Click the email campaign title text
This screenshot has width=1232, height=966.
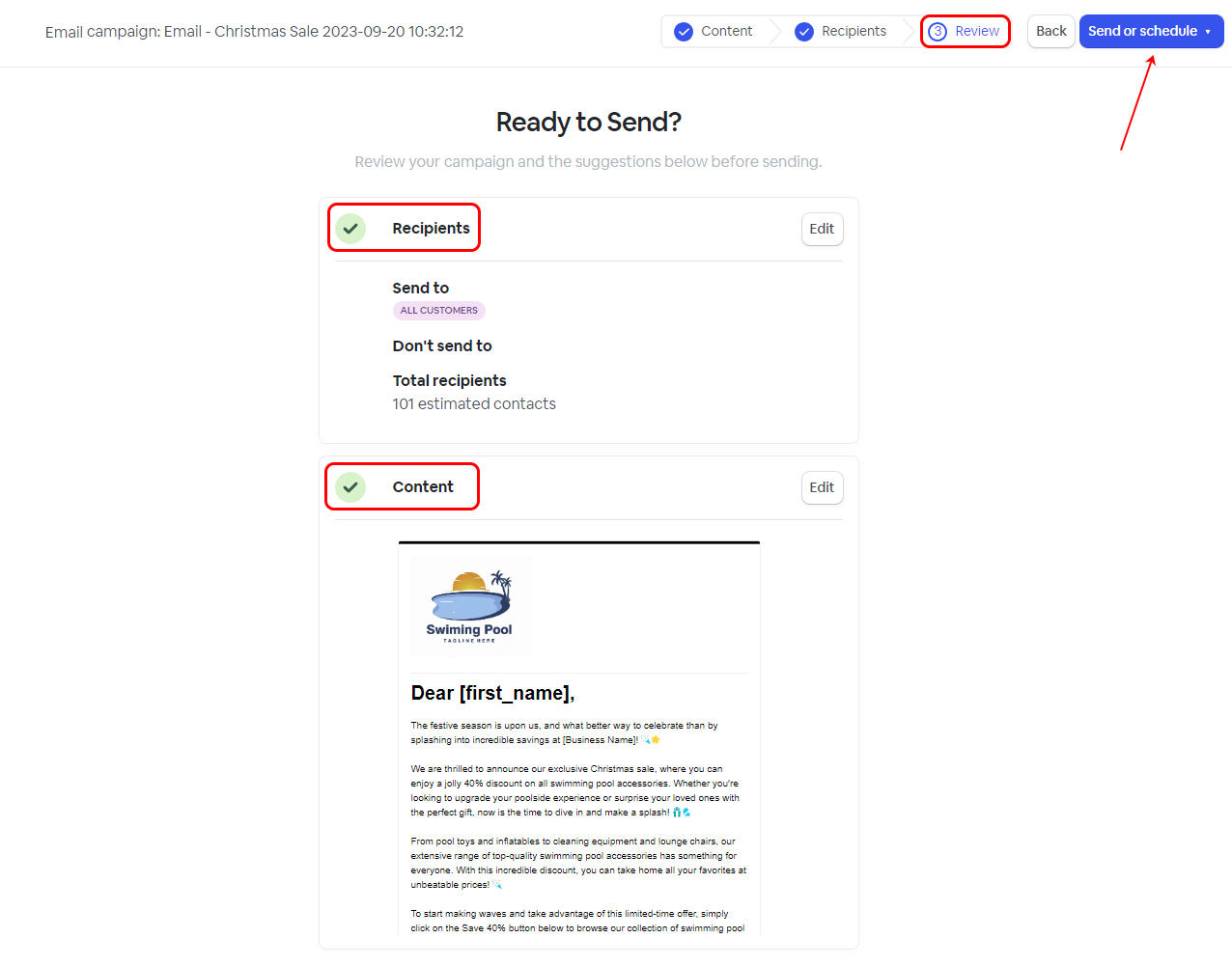(254, 32)
